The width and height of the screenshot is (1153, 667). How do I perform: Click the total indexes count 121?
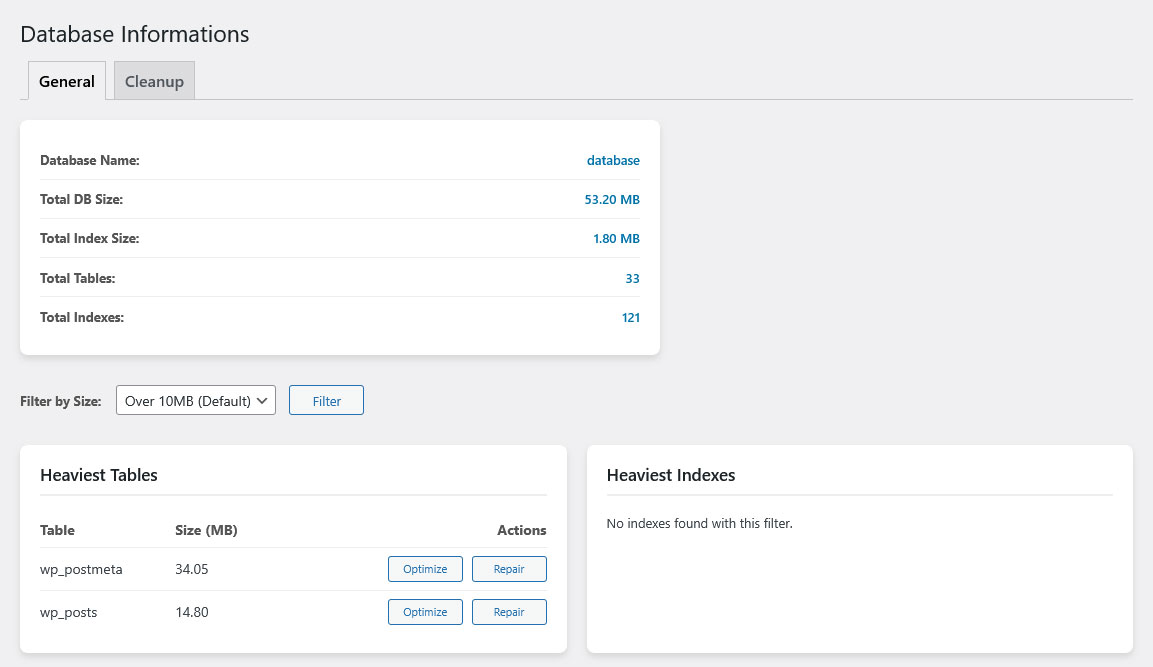click(630, 318)
